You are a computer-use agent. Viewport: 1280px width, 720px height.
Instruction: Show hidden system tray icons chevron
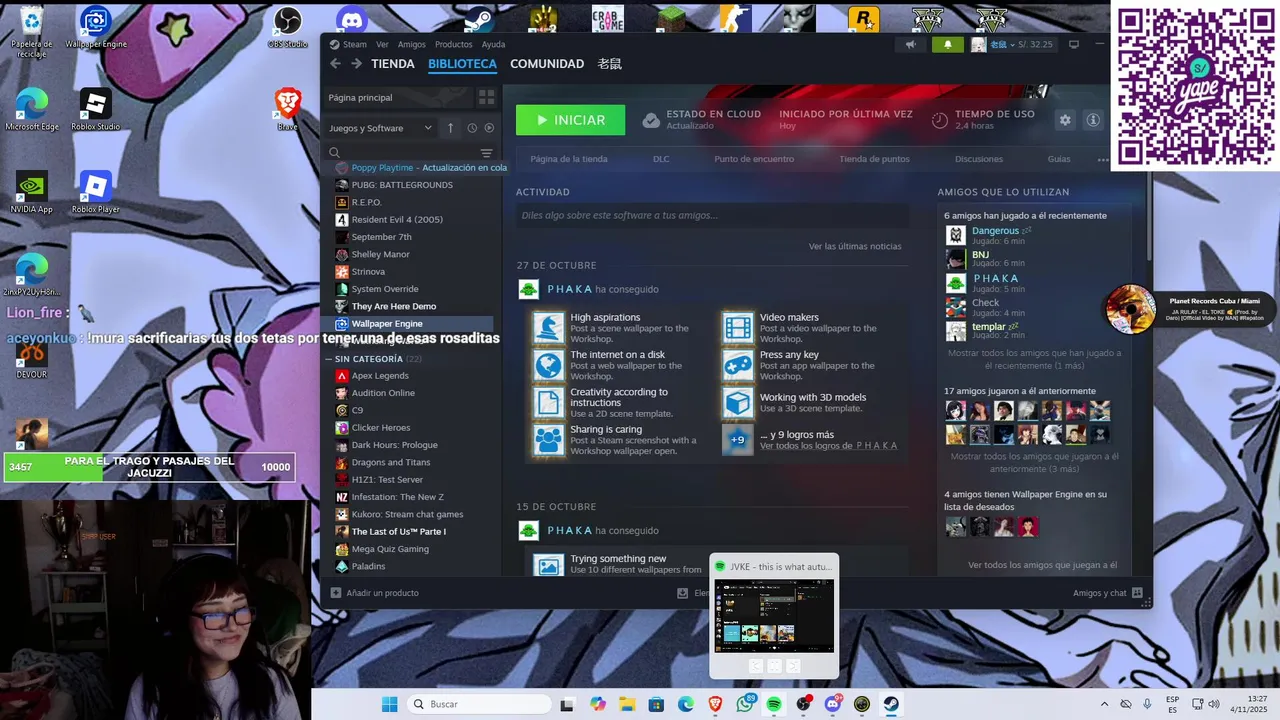[1104, 704]
